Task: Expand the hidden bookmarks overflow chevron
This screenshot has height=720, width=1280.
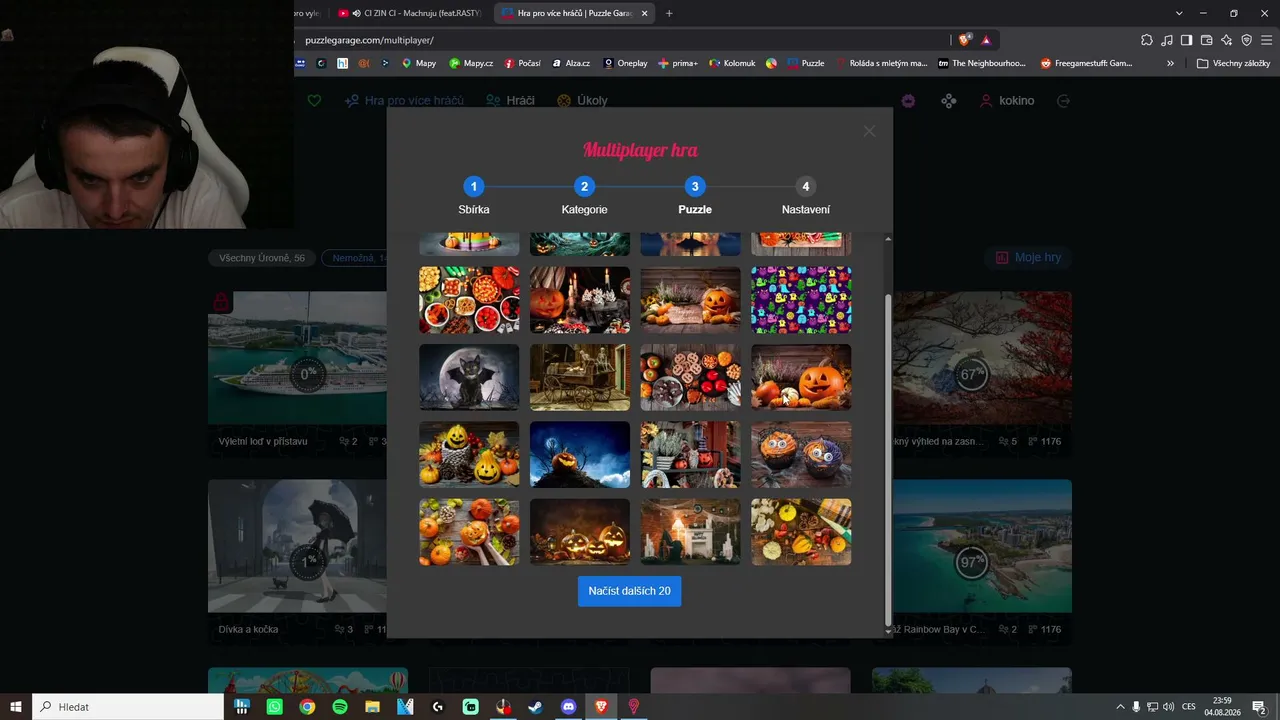Action: coord(1170,63)
